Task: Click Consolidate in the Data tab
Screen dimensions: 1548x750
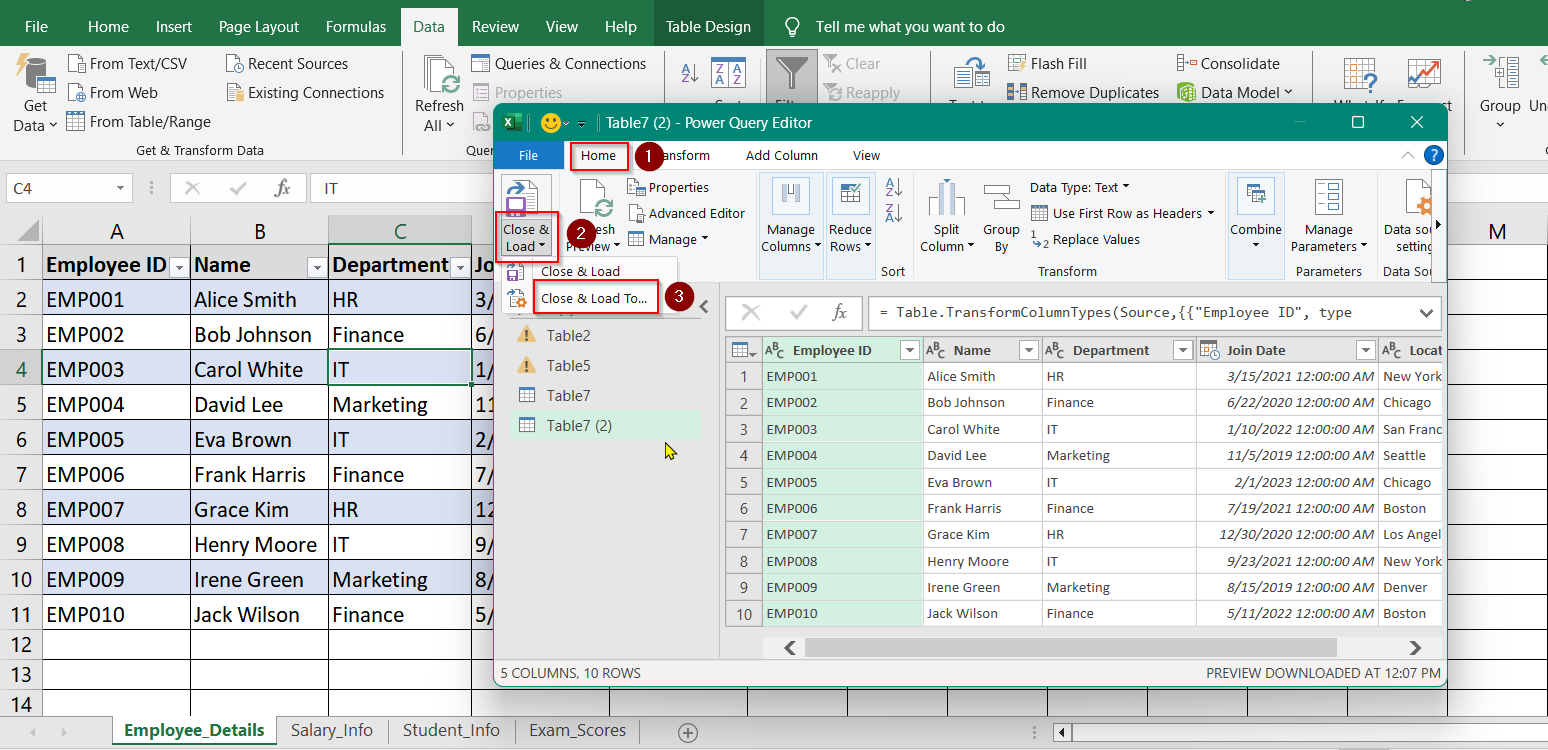Action: click(1228, 63)
